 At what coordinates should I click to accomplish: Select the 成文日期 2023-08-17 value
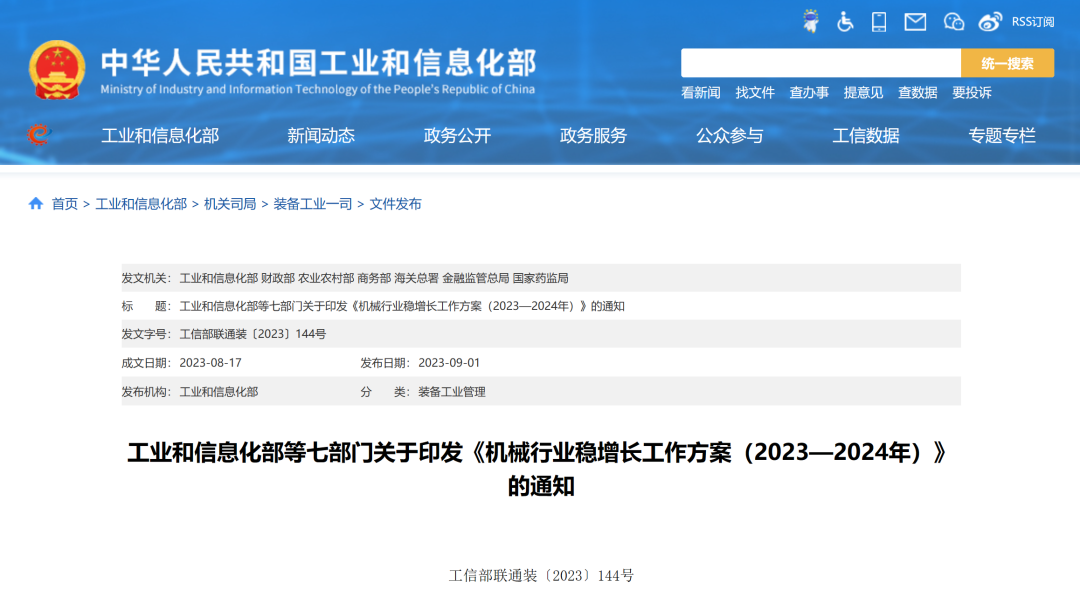tap(211, 362)
